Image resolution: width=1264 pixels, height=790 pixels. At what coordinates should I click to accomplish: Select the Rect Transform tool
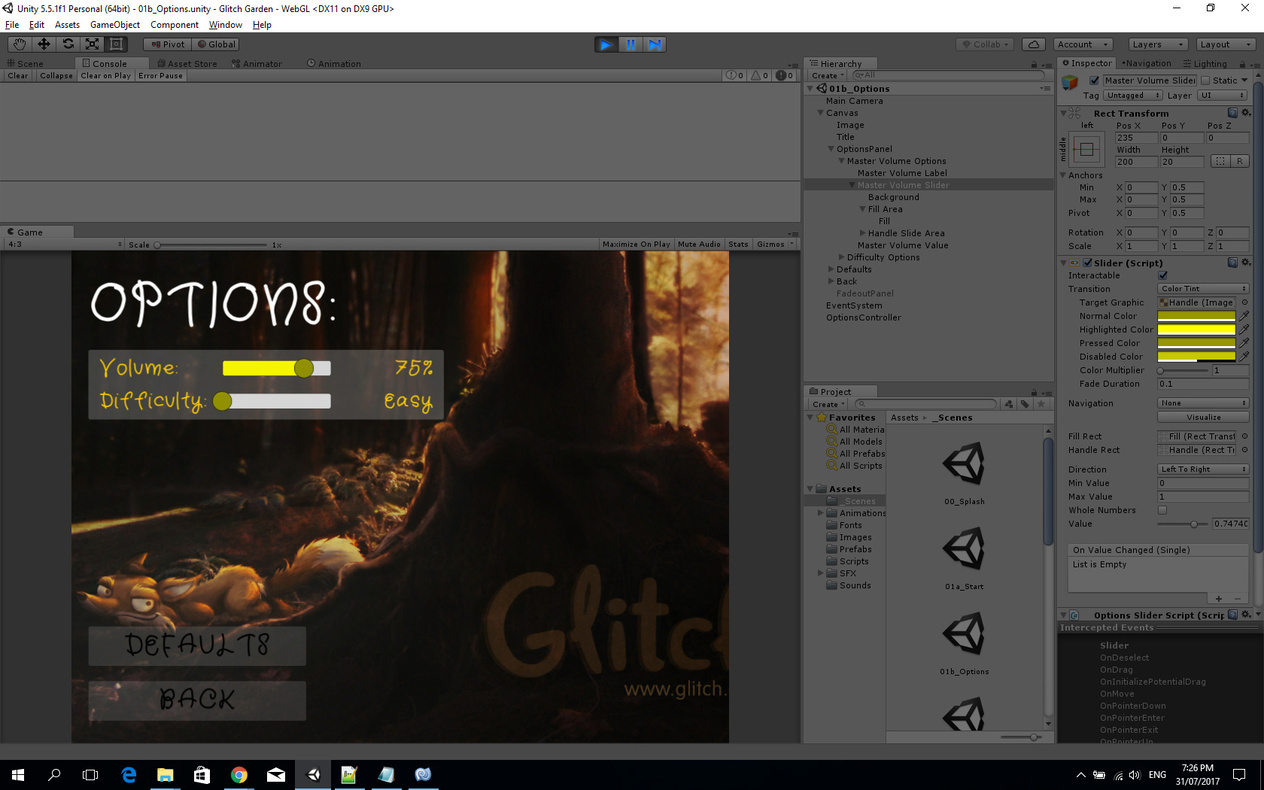116,44
